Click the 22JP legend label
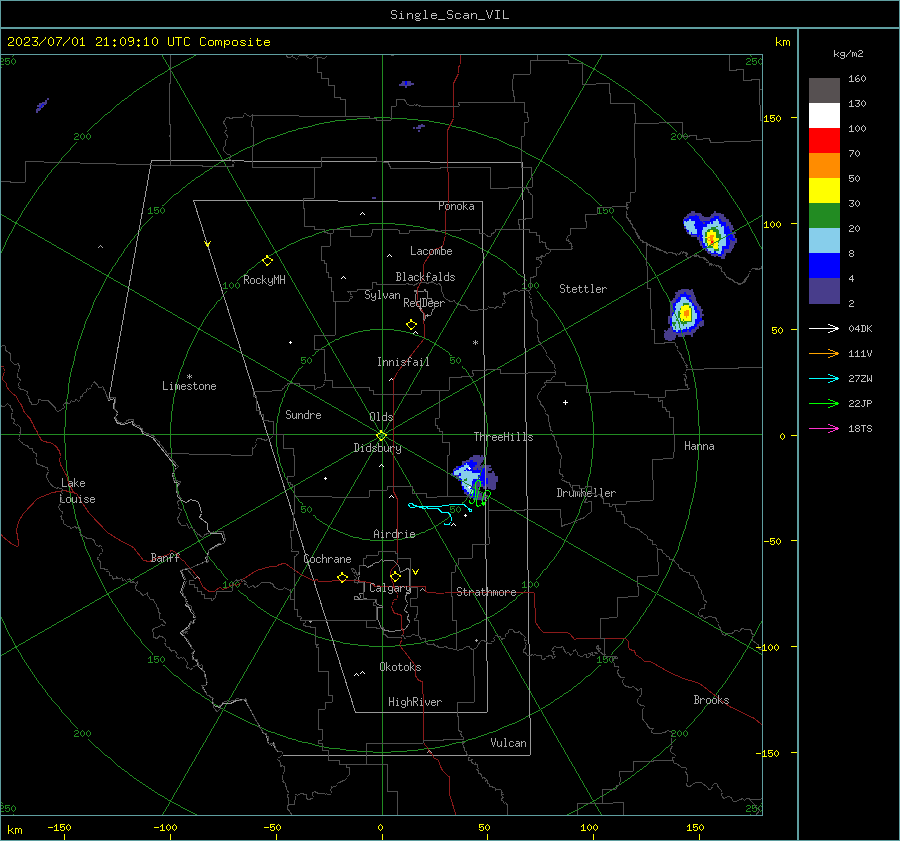Screen dimensions: 900x841 [860, 404]
